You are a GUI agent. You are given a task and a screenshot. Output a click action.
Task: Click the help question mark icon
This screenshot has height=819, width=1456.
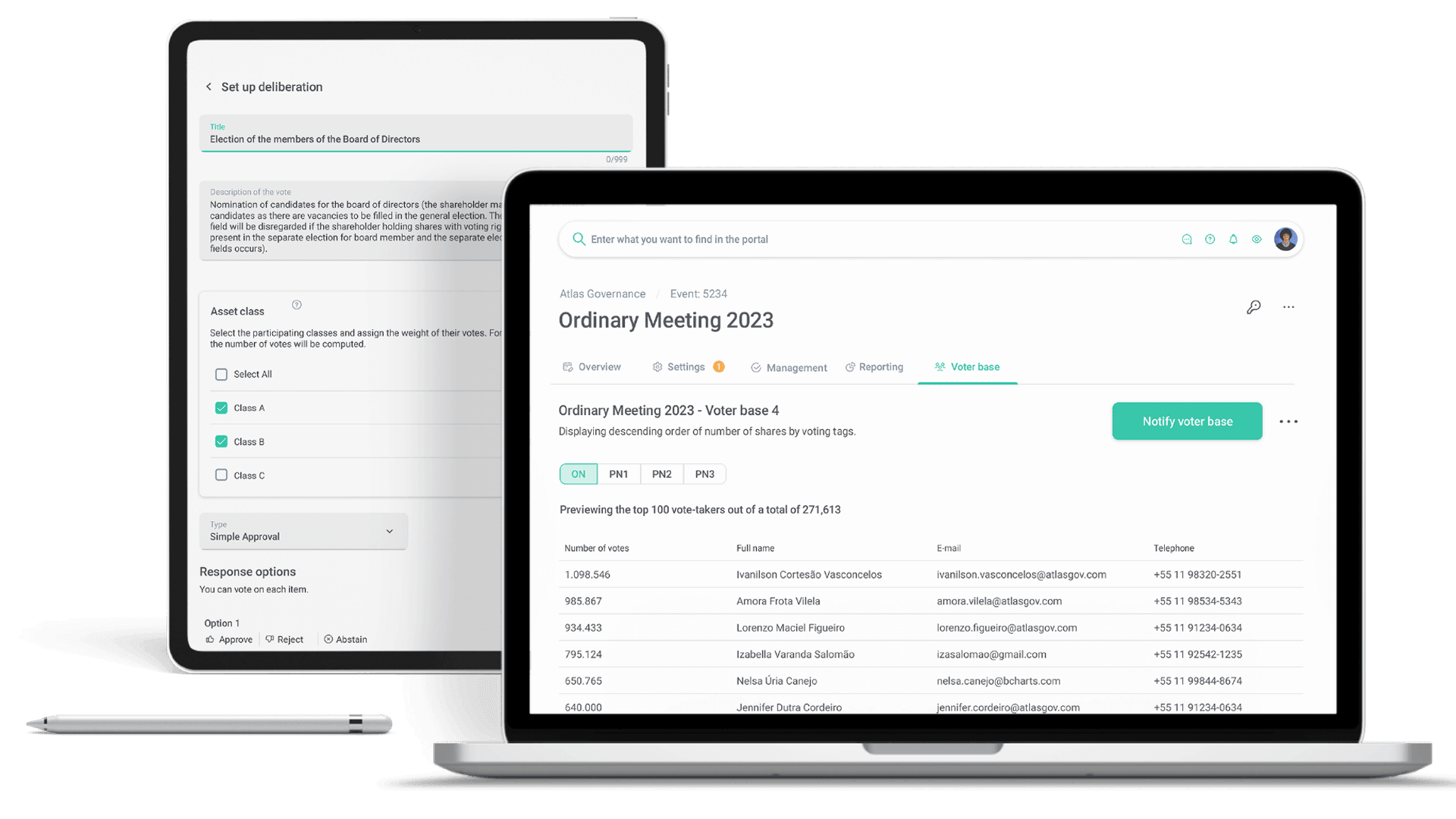1209,239
